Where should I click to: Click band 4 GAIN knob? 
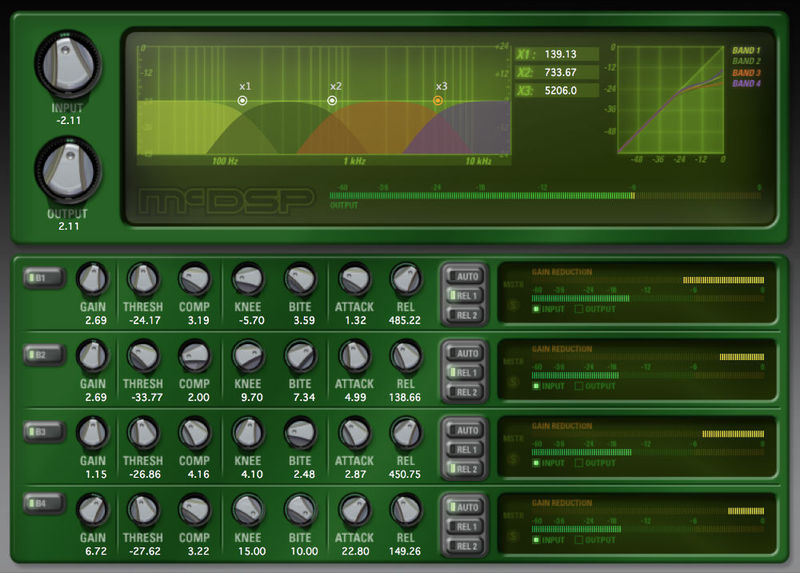[92, 509]
